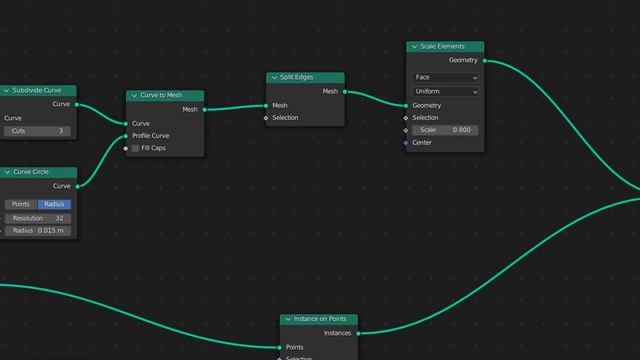Select the Curve Circle node title
Screen dimensions: 640x360
31,172
